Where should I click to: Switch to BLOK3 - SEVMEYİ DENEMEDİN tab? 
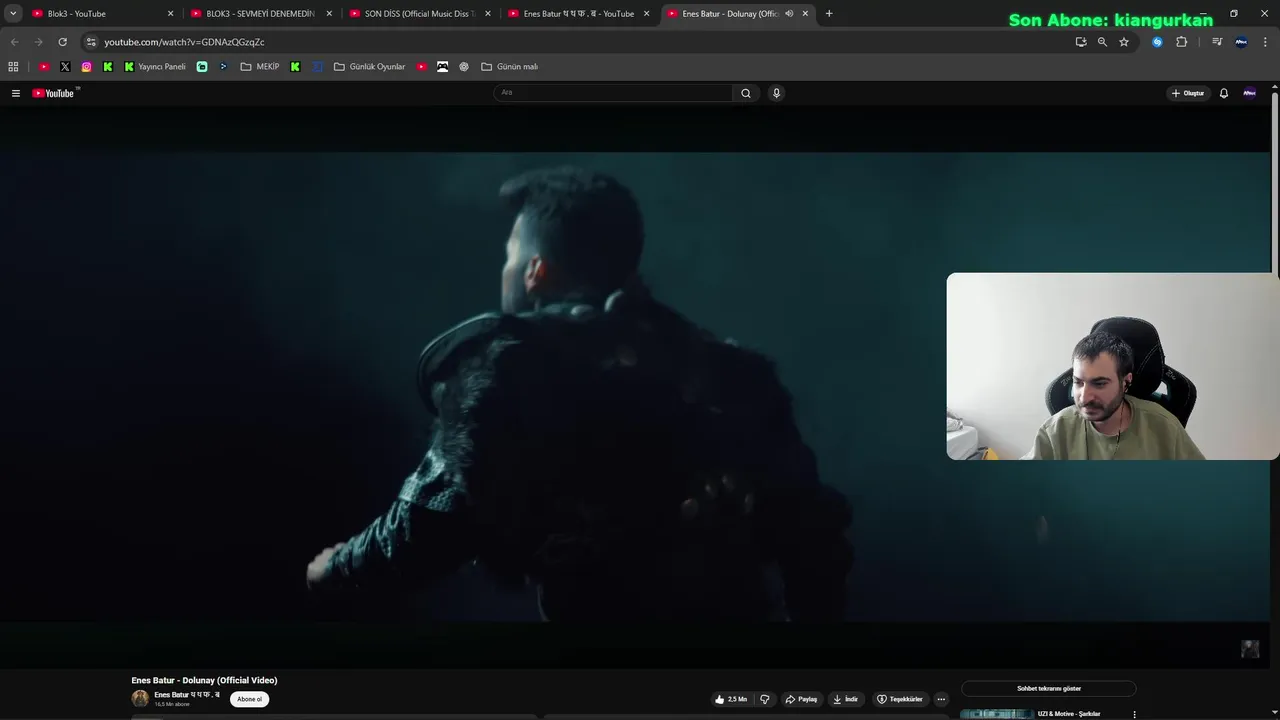click(260, 14)
